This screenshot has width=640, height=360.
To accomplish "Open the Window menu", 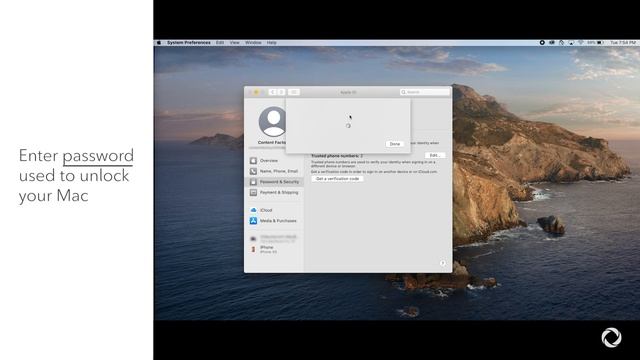I will tap(253, 42).
